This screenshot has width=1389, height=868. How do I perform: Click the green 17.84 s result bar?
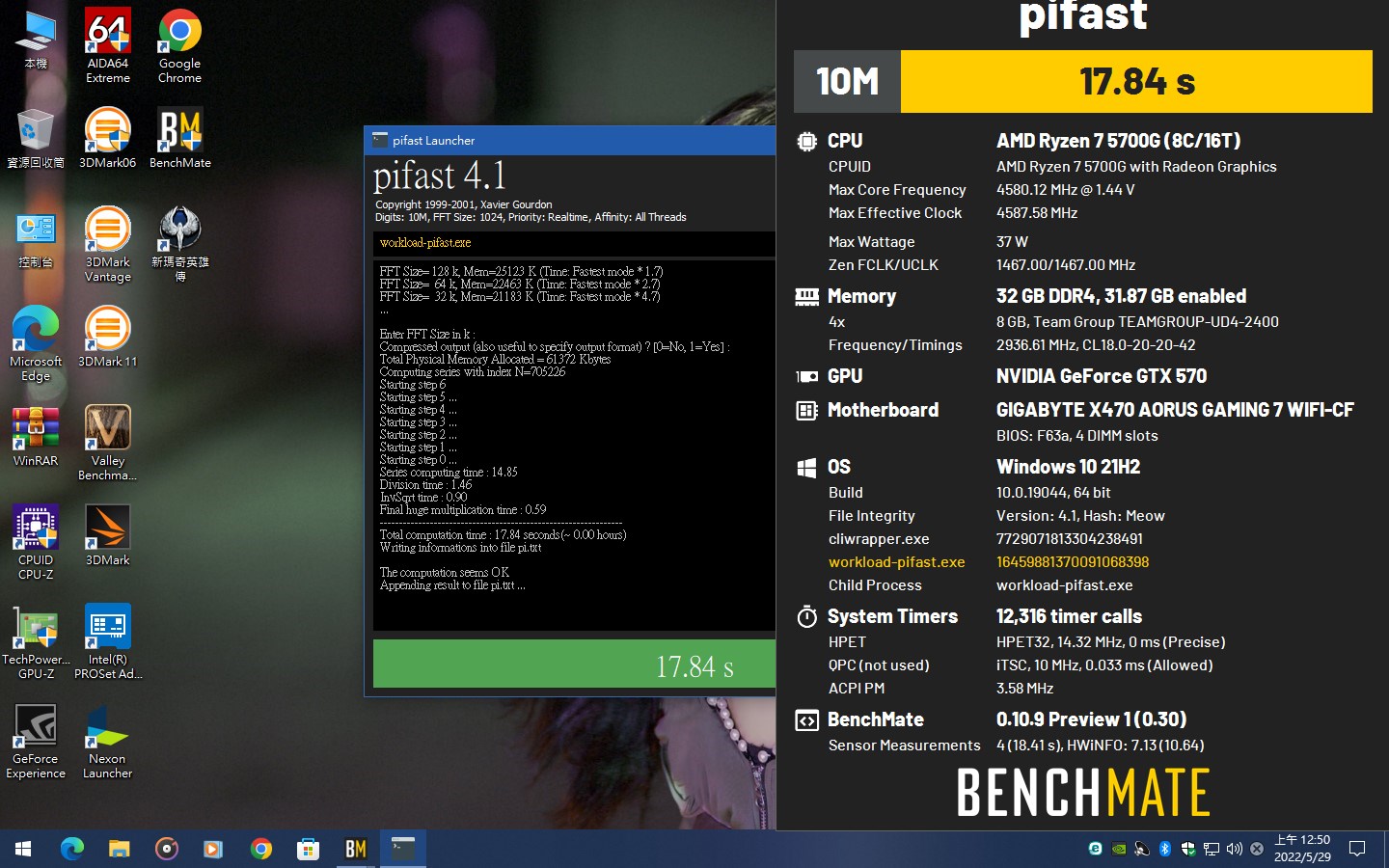click(x=574, y=665)
